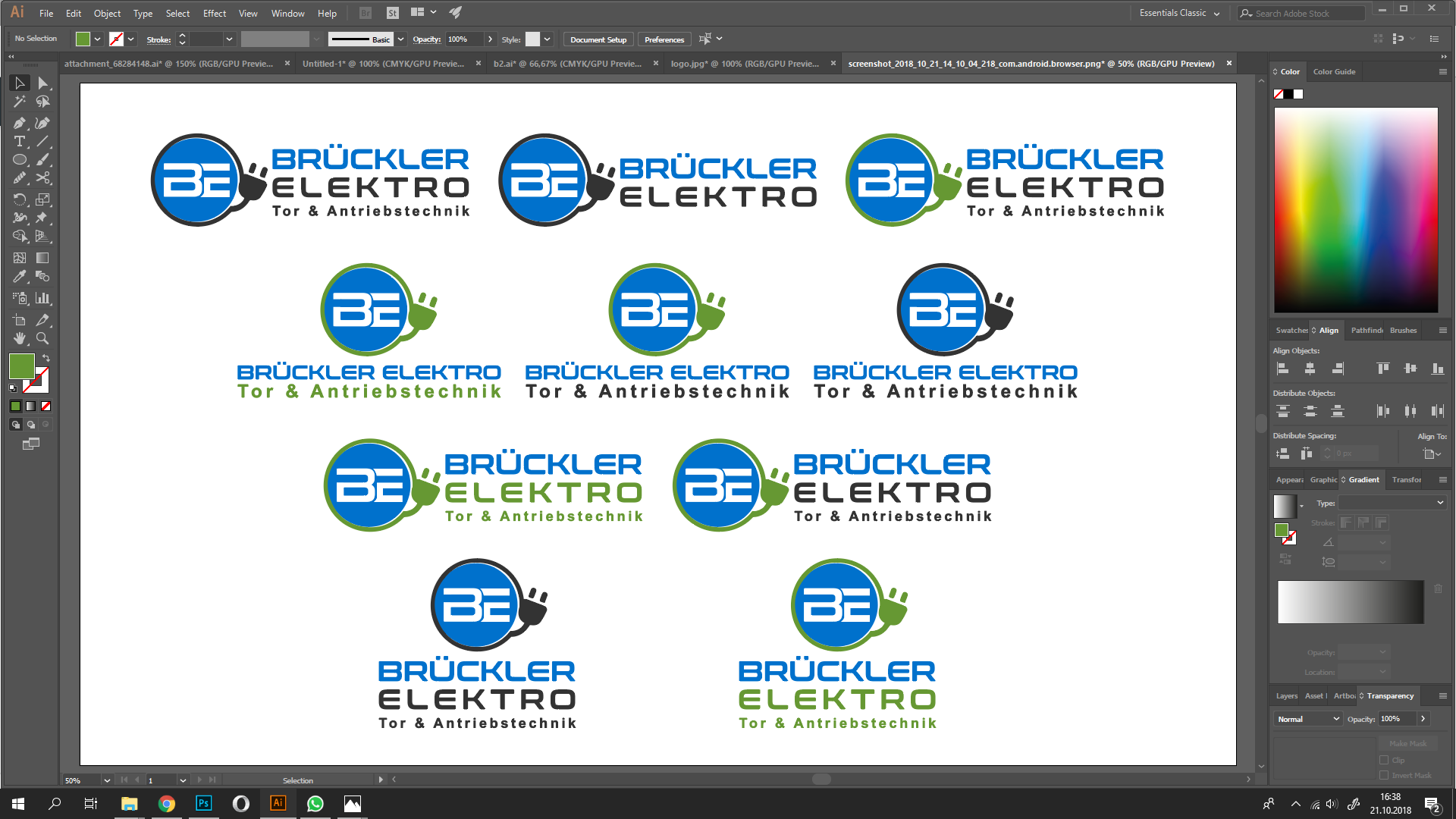Open the Basic brush definition dropdown
This screenshot has width=1456, height=819.
pyautogui.click(x=401, y=39)
